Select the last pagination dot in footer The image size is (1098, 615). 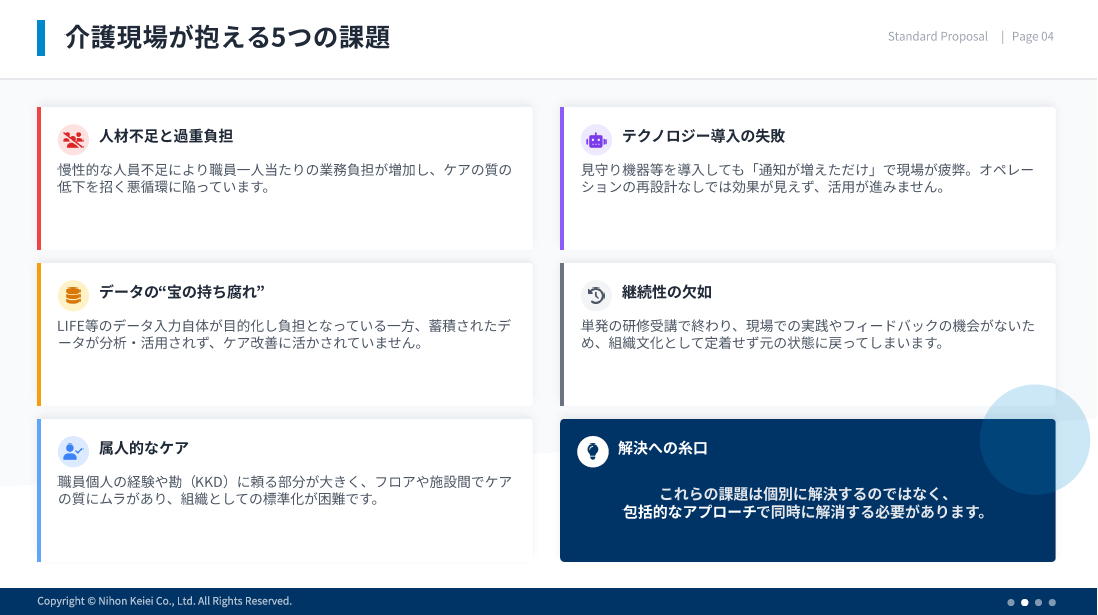pyautogui.click(x=1052, y=602)
